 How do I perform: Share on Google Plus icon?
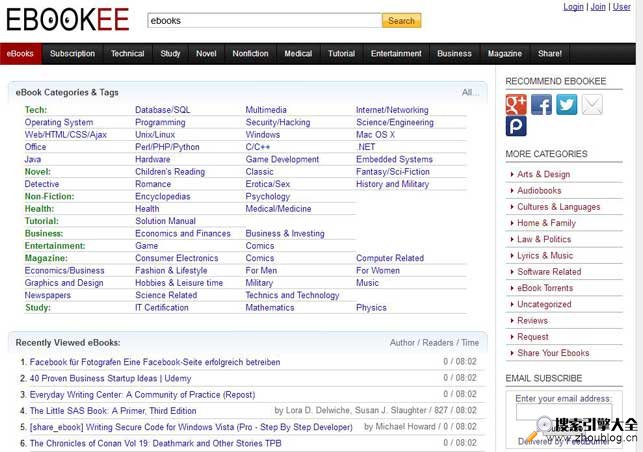516,104
